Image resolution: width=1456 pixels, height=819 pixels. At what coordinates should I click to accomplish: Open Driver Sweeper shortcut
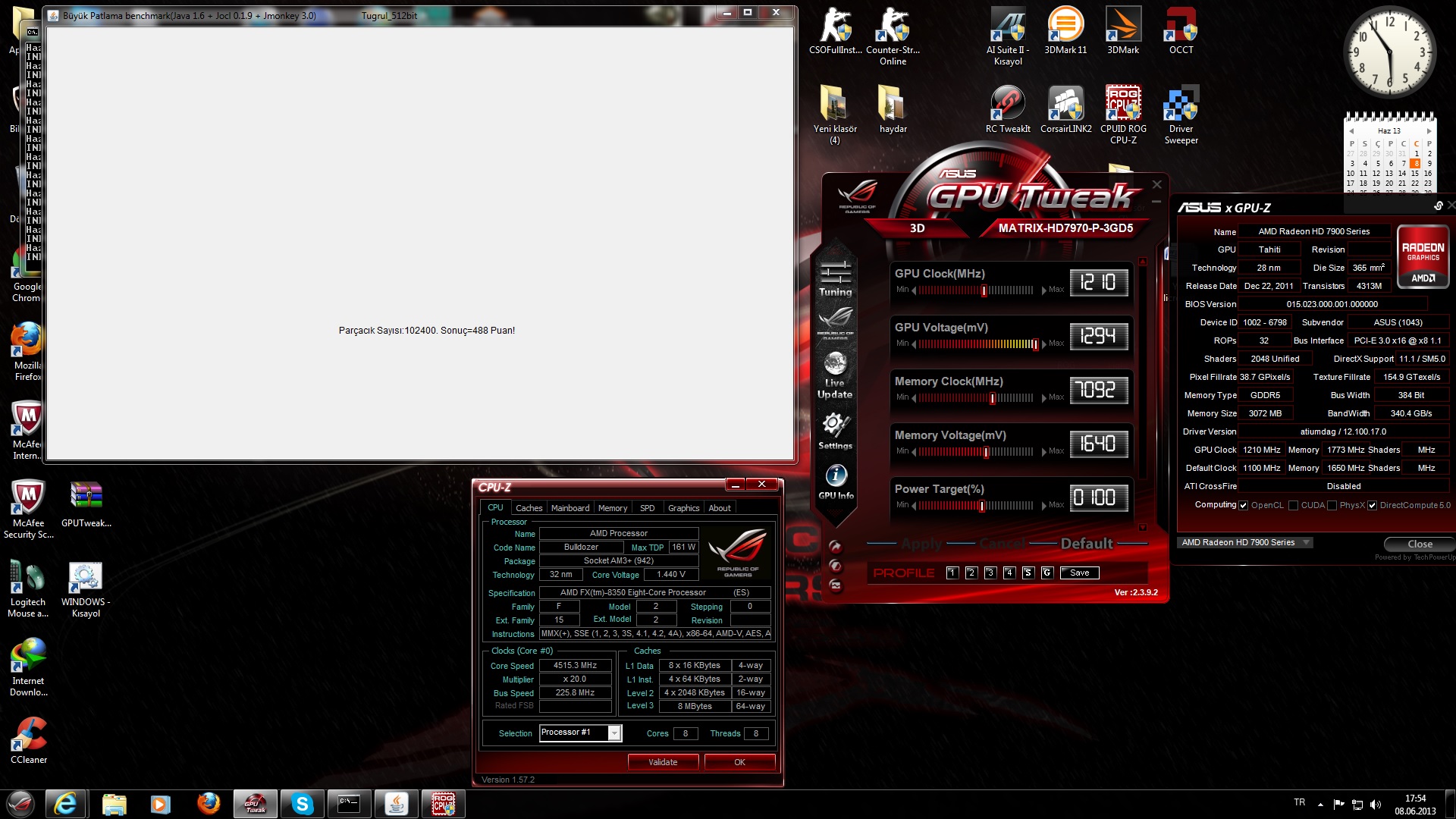(1181, 115)
